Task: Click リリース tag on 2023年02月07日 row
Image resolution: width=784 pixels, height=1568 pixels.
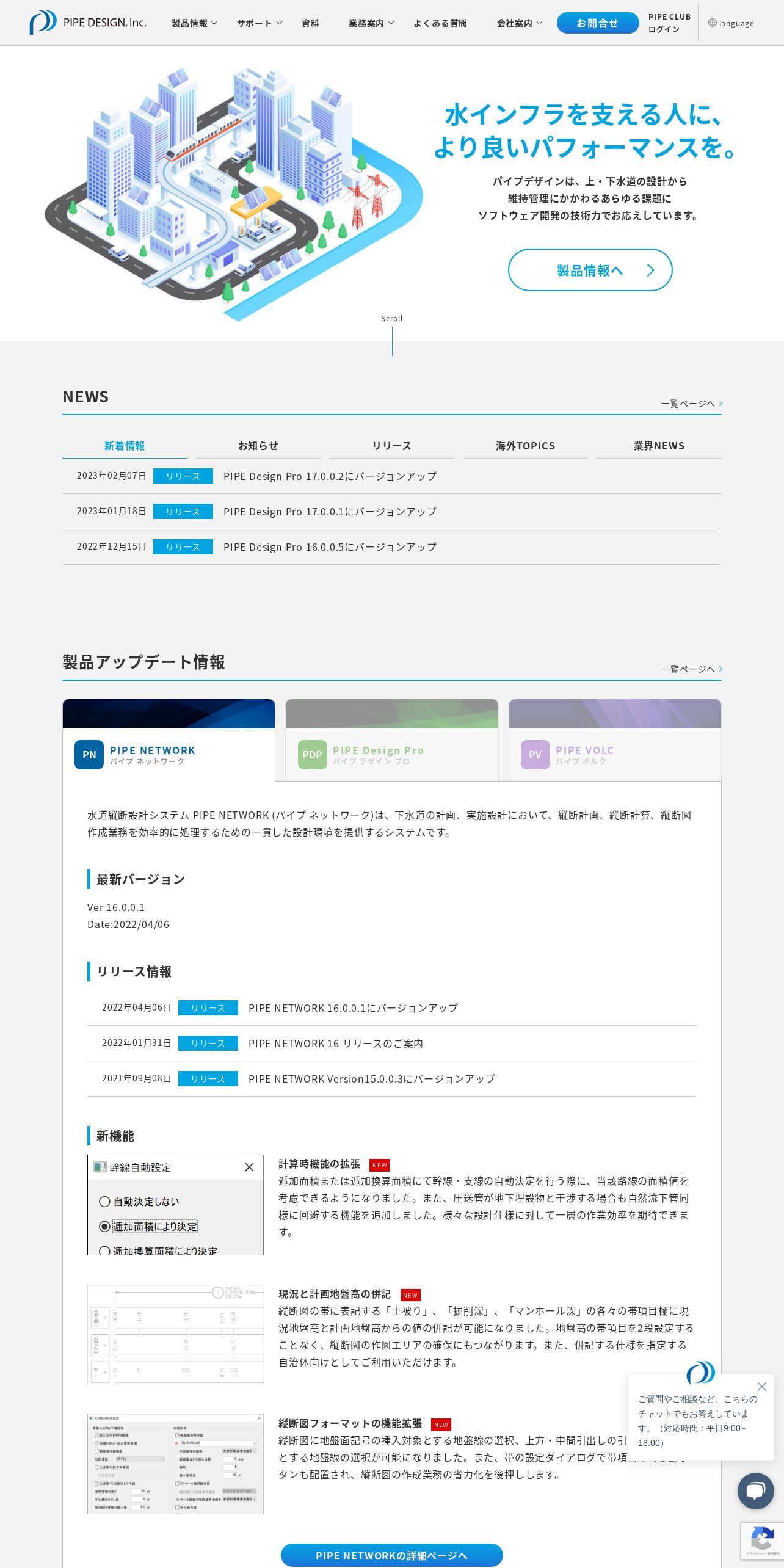Action: pyautogui.click(x=183, y=476)
